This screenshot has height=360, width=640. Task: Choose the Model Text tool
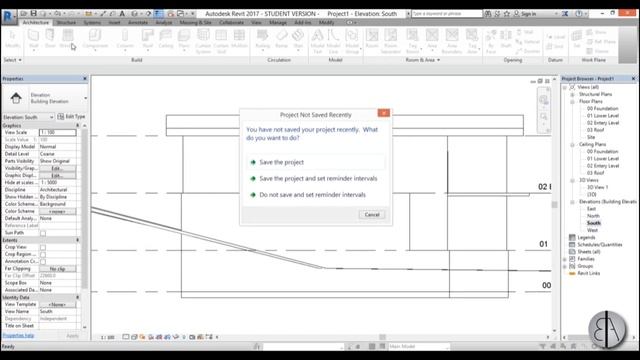tap(317, 41)
